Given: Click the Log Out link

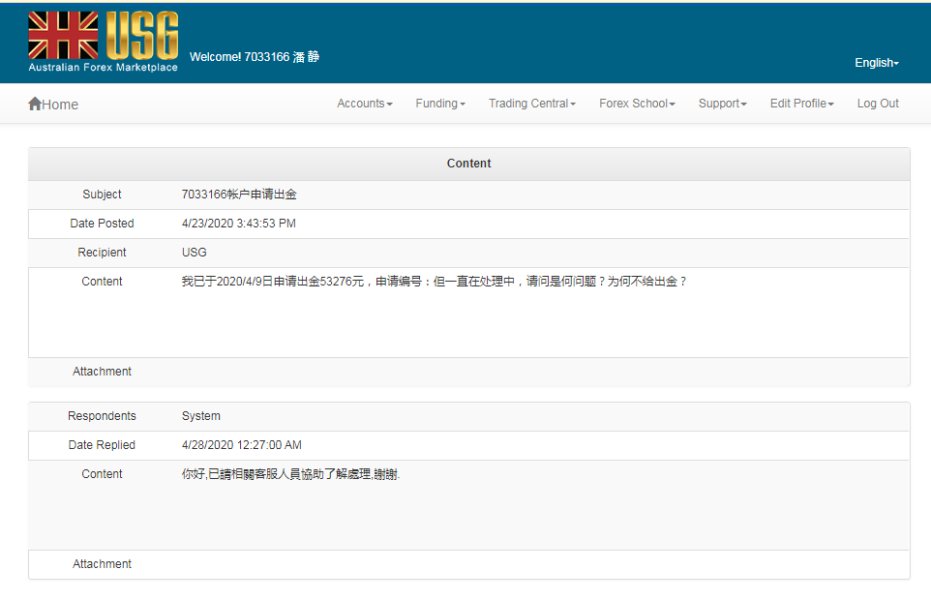Looking at the screenshot, I should click(877, 104).
